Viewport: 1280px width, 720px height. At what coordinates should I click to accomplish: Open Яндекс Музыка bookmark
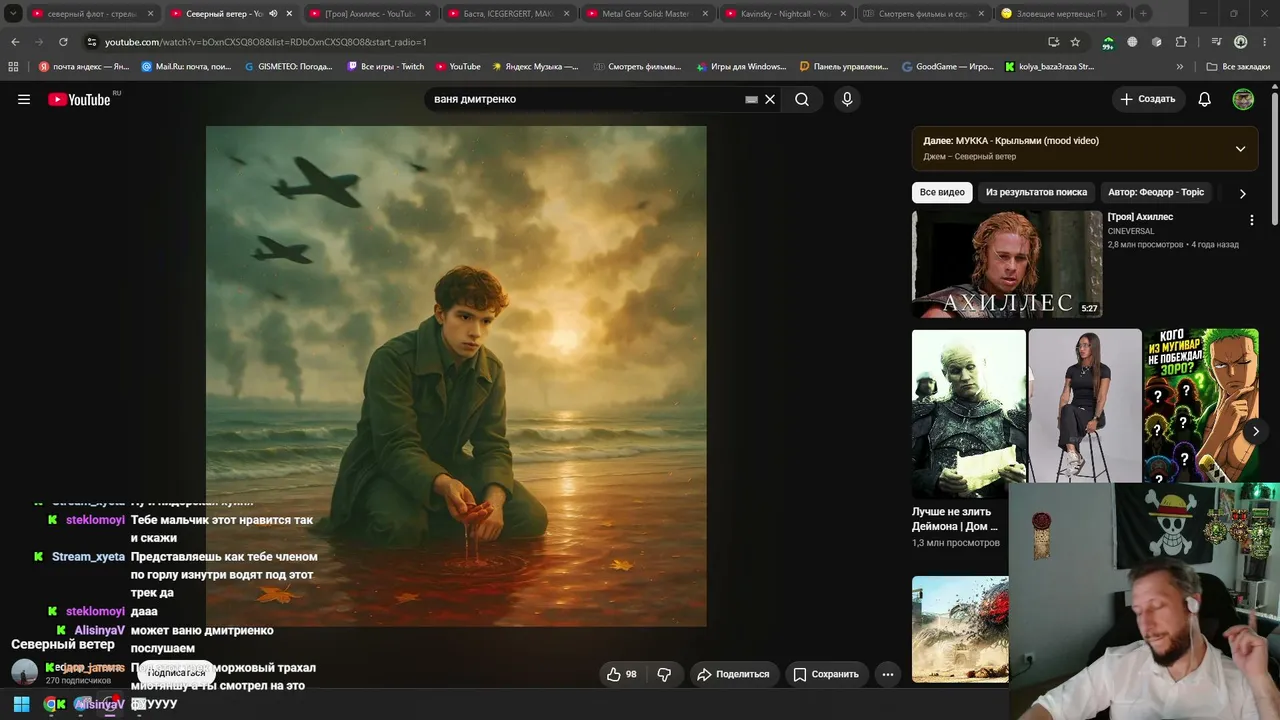point(535,67)
